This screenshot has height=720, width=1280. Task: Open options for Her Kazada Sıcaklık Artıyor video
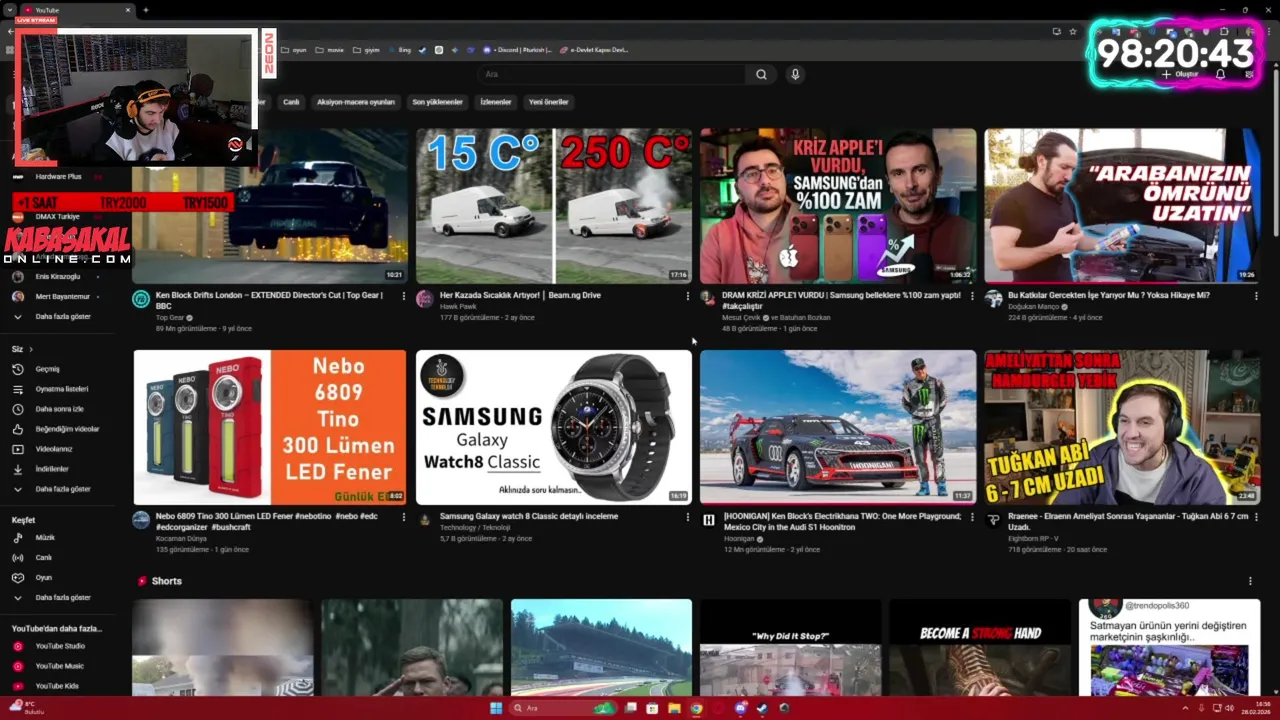687,296
